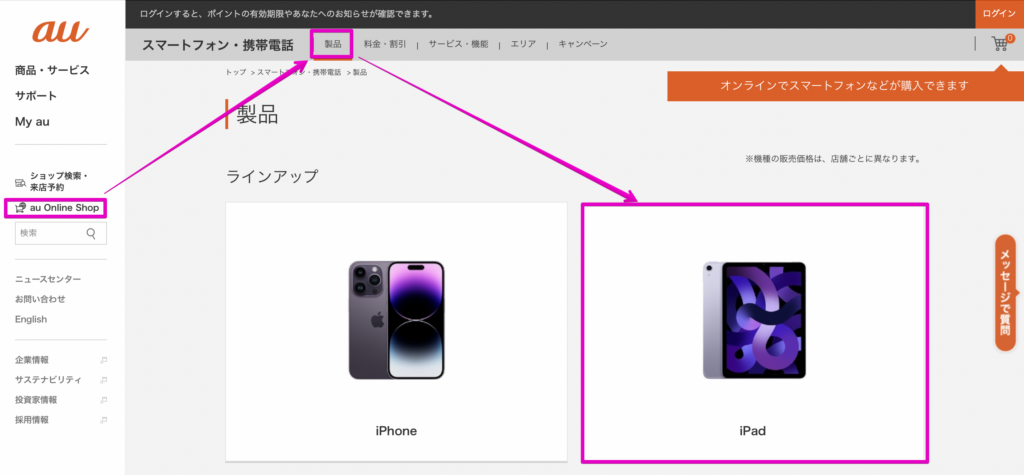Click スマートフォン・携帯電話 breadcrumb link
The height and width of the screenshot is (475, 1024).
[x=299, y=73]
